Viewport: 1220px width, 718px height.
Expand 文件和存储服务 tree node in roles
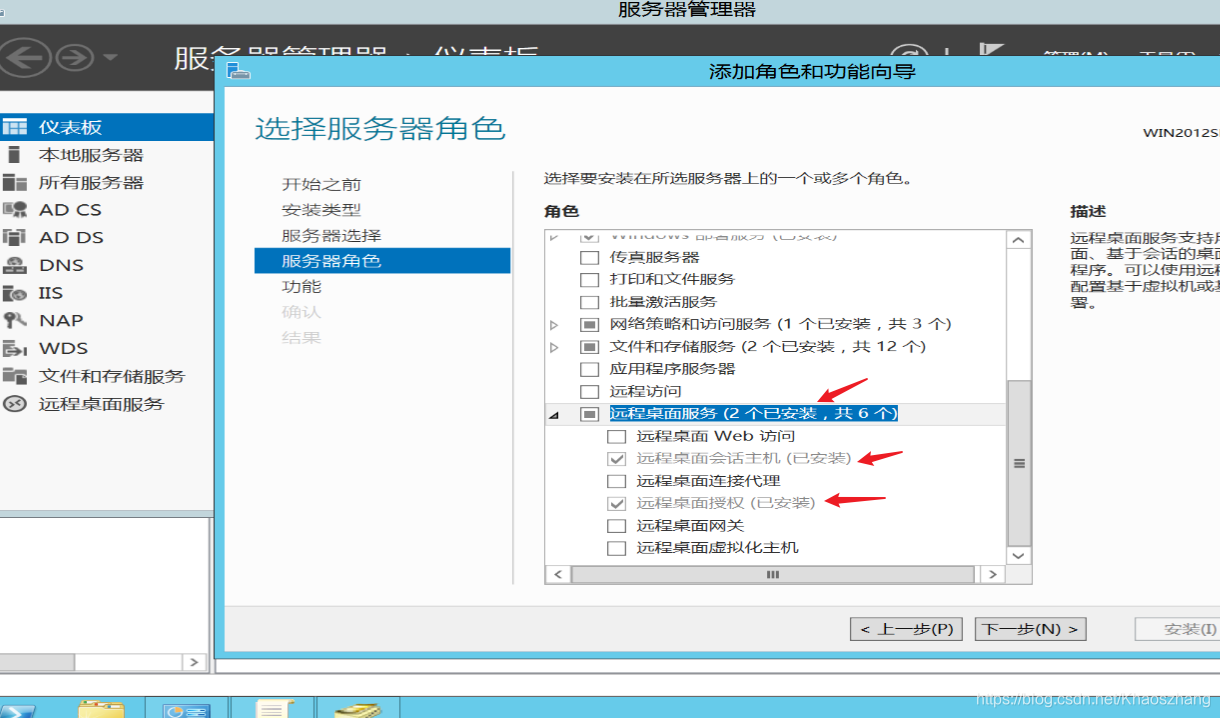tap(555, 347)
